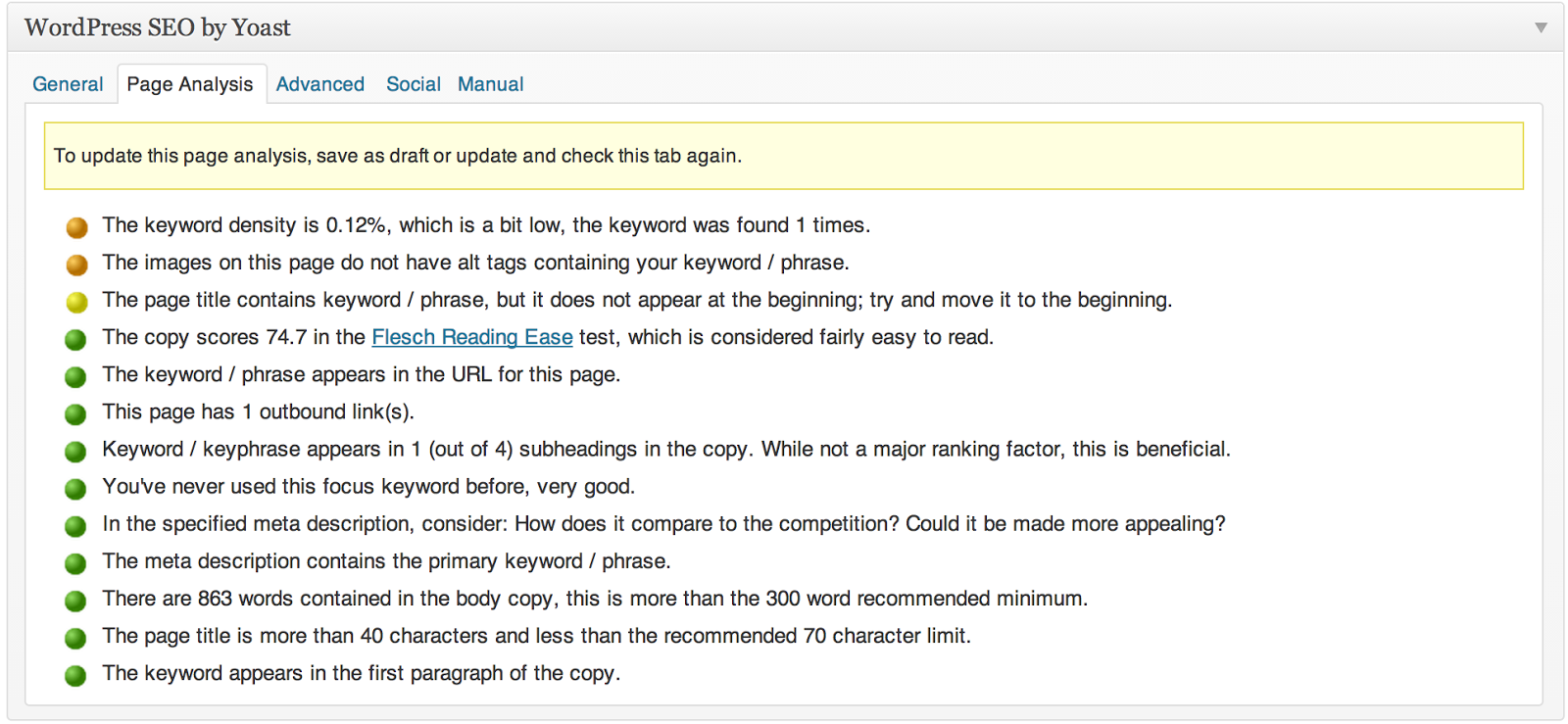Click the line about recommended 70 character limit
Image resolution: width=1568 pixels, height=724 pixels.
click(536, 635)
